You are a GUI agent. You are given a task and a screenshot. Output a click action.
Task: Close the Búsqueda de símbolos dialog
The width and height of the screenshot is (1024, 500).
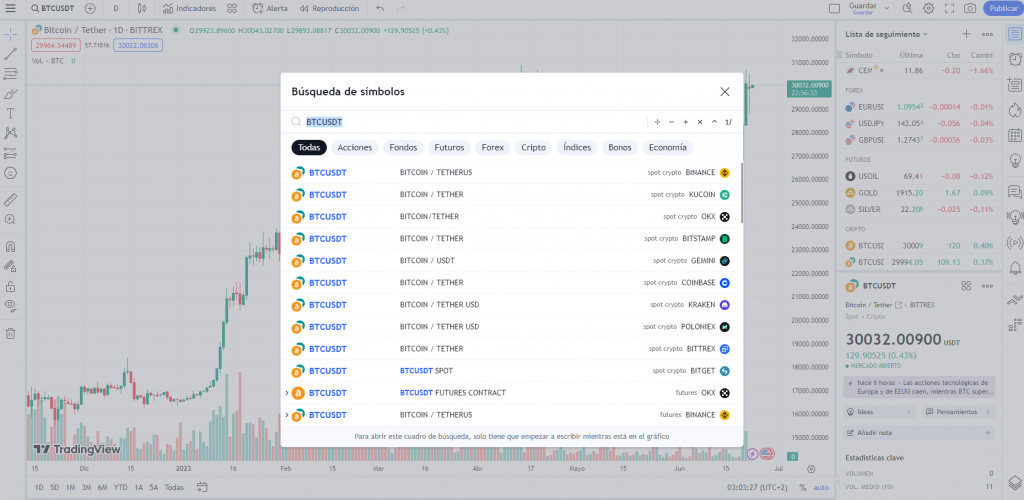(725, 92)
